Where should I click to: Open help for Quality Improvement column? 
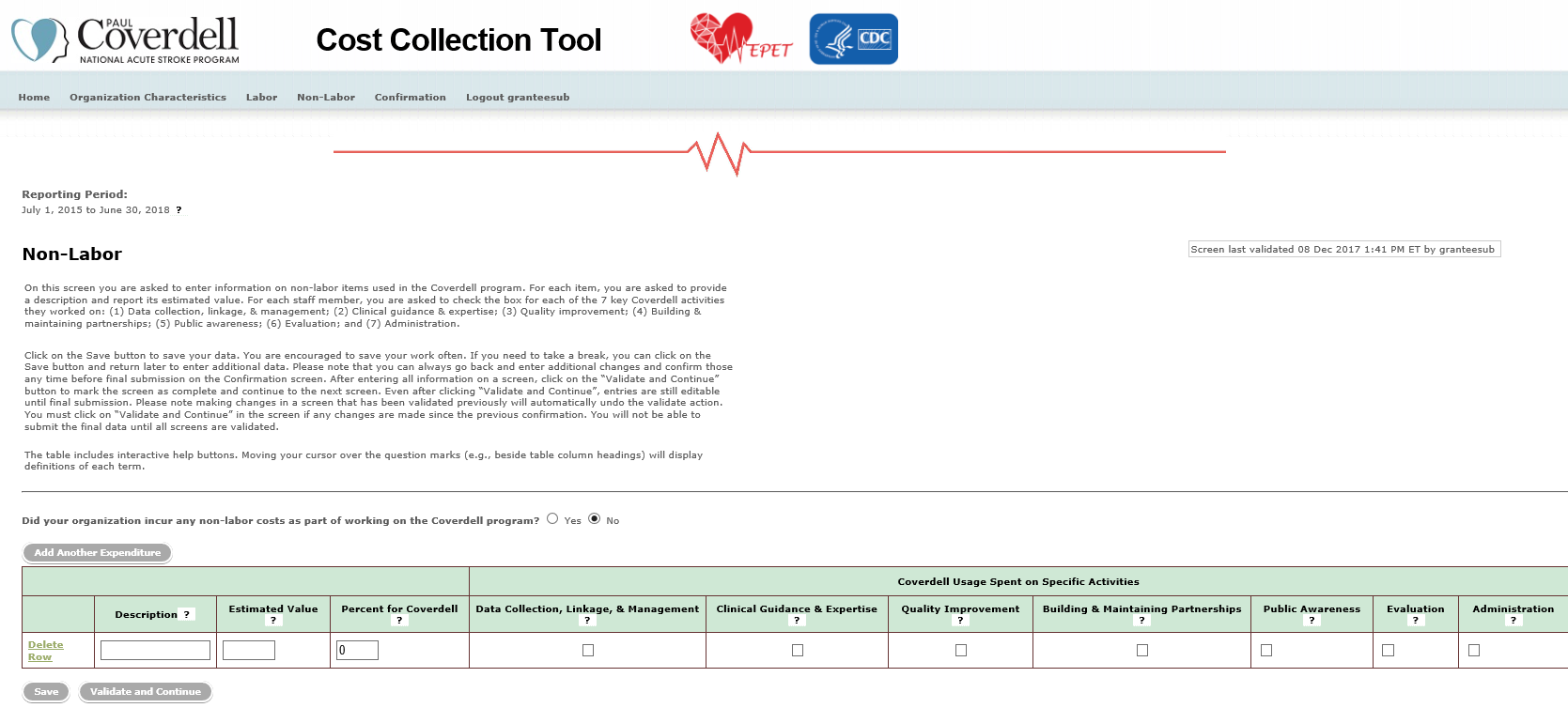[960, 621]
